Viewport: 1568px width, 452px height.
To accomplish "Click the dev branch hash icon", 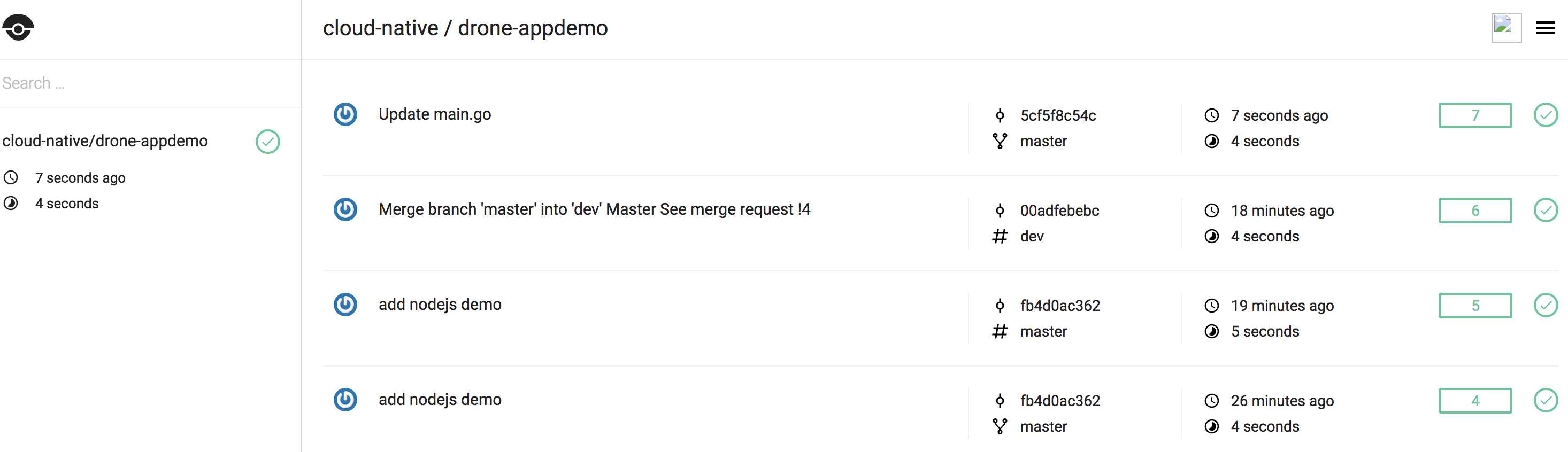I will 1000,236.
